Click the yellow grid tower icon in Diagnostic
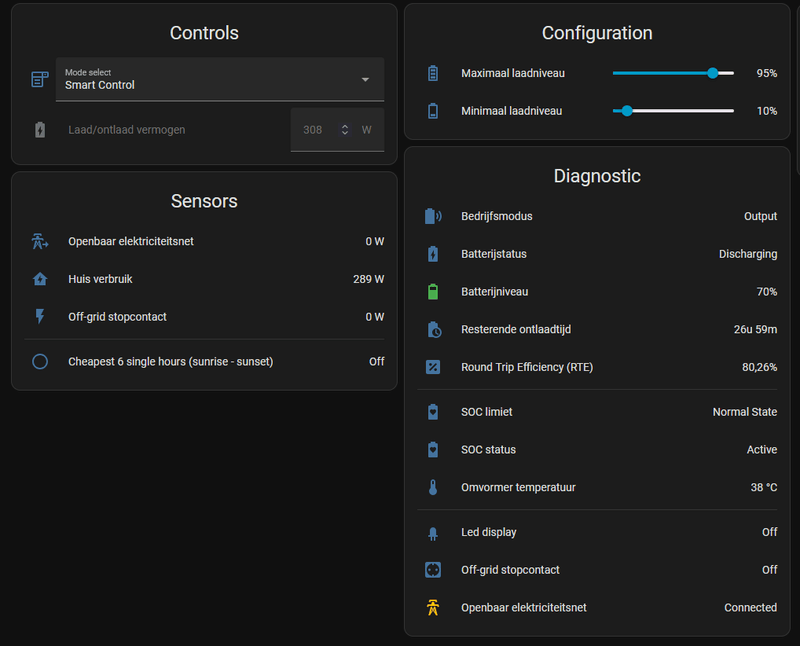800x646 pixels. (433, 607)
